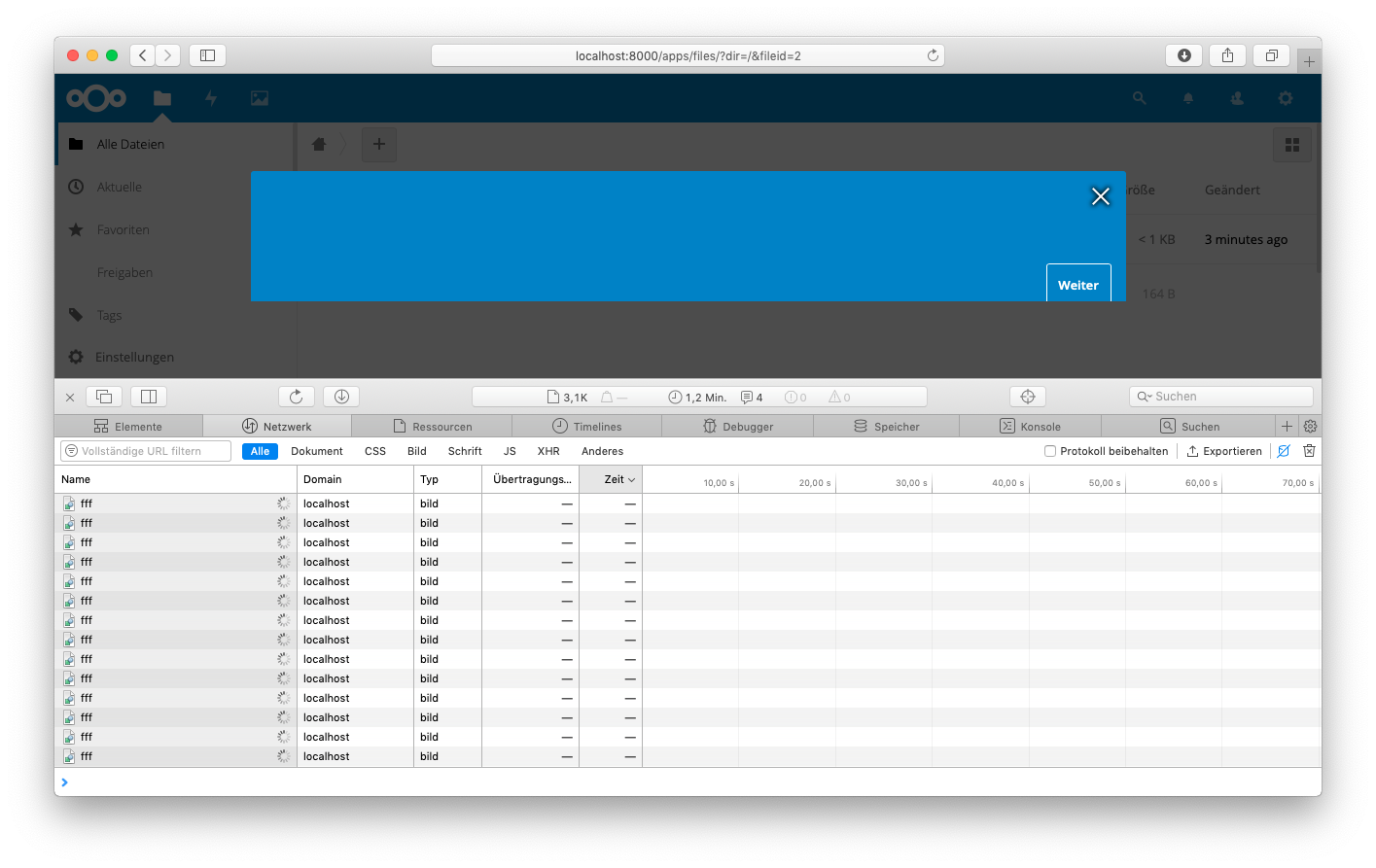Open Web Inspector settings gear
Viewport: 1376px width, 868px height.
[x=1310, y=427]
